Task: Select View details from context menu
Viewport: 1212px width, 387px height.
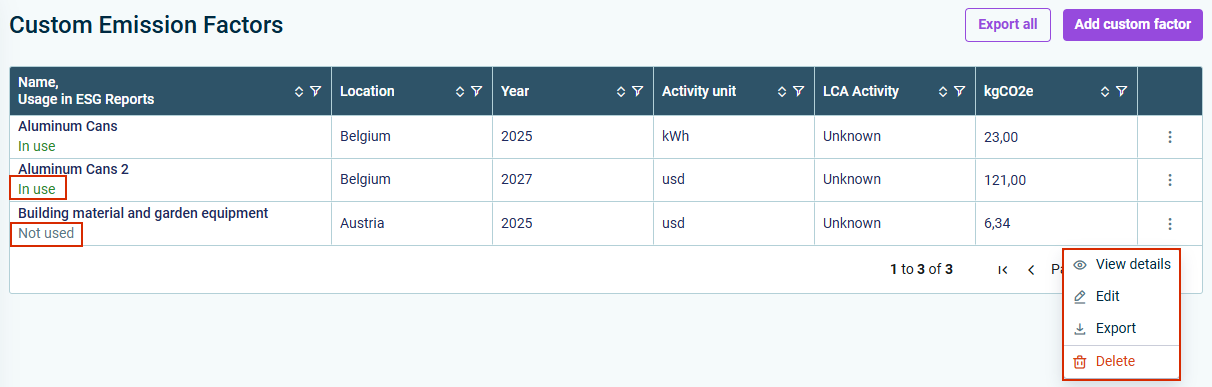Action: pyautogui.click(x=1121, y=264)
